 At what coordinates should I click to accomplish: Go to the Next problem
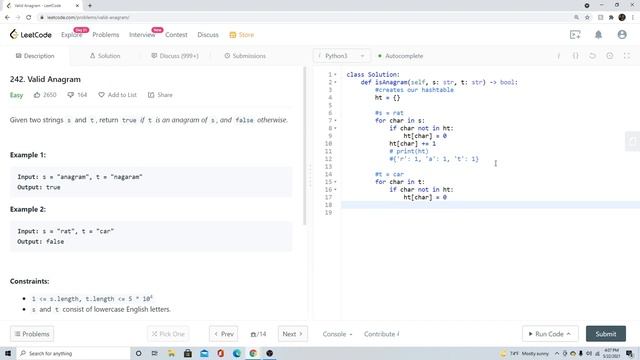pyautogui.click(x=293, y=334)
